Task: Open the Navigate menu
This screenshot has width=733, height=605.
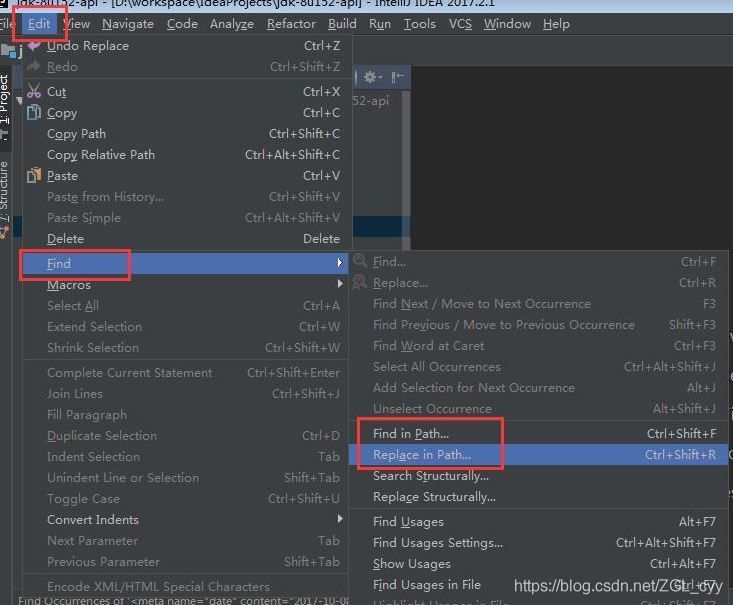Action: click(x=128, y=24)
